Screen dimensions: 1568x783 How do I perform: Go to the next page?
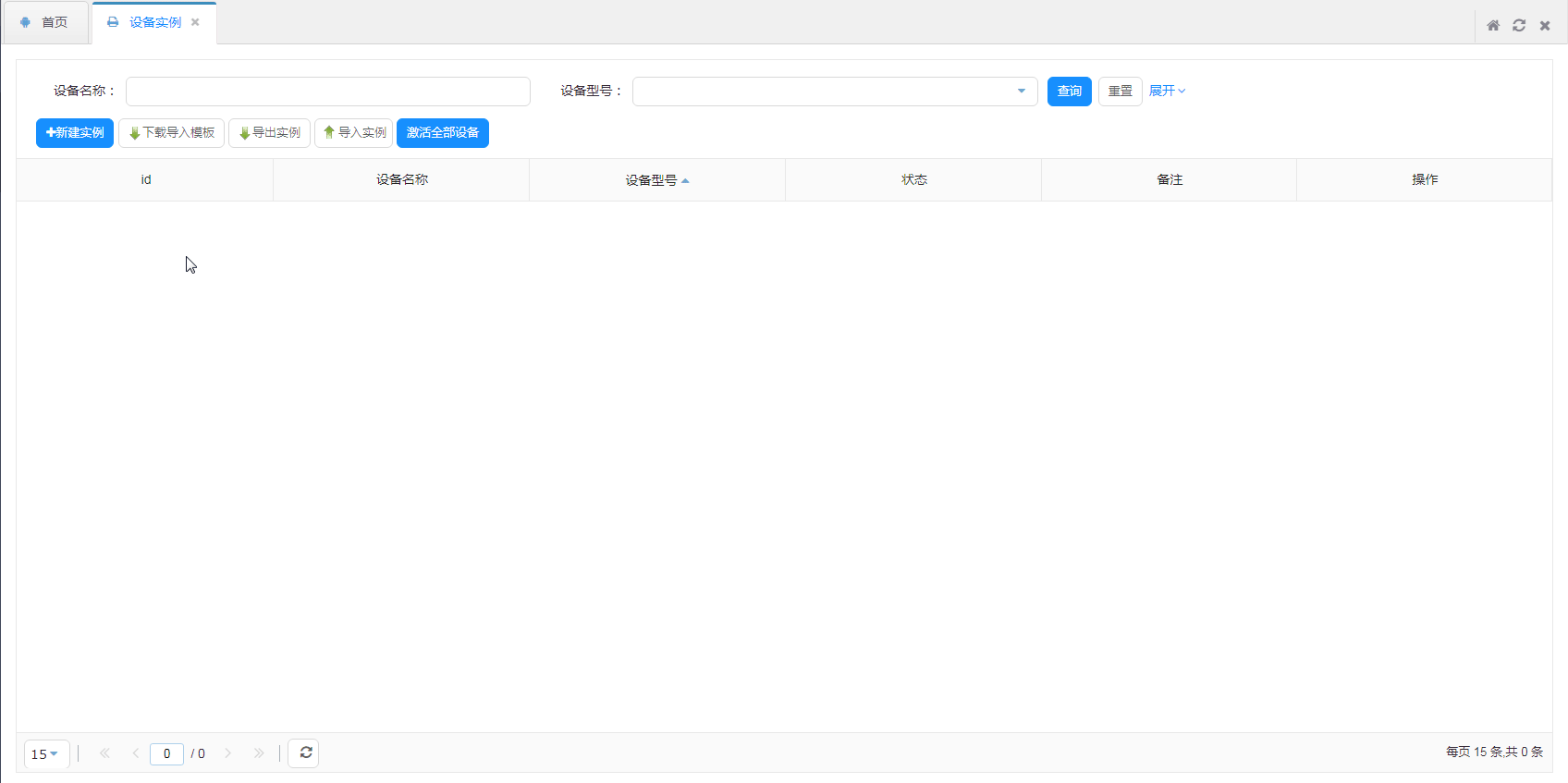click(228, 753)
